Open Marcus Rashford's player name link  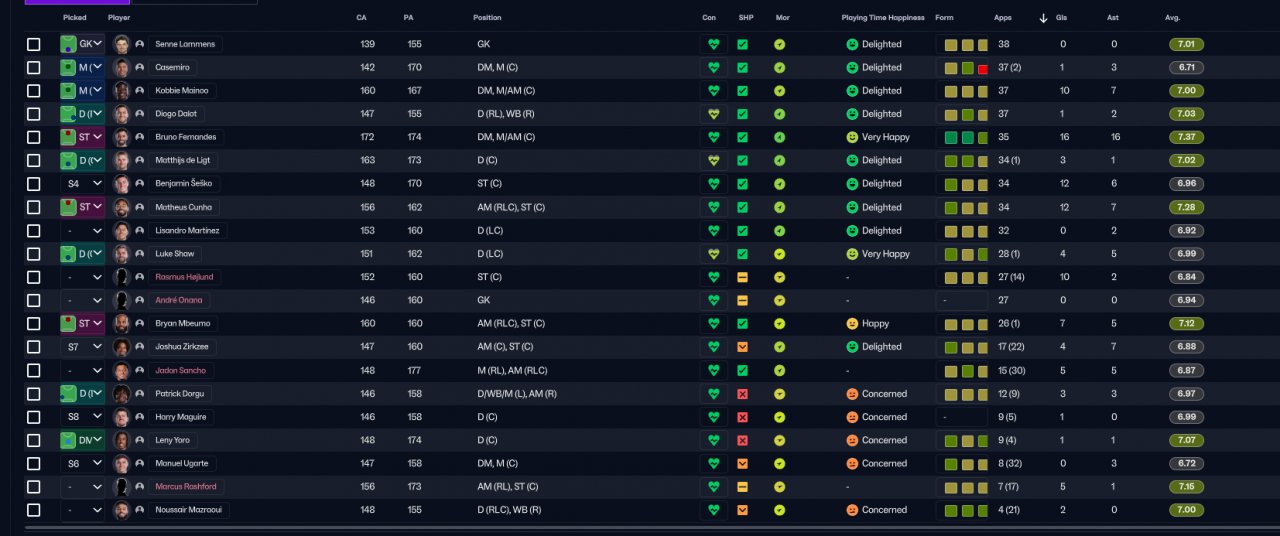[x=184, y=487]
